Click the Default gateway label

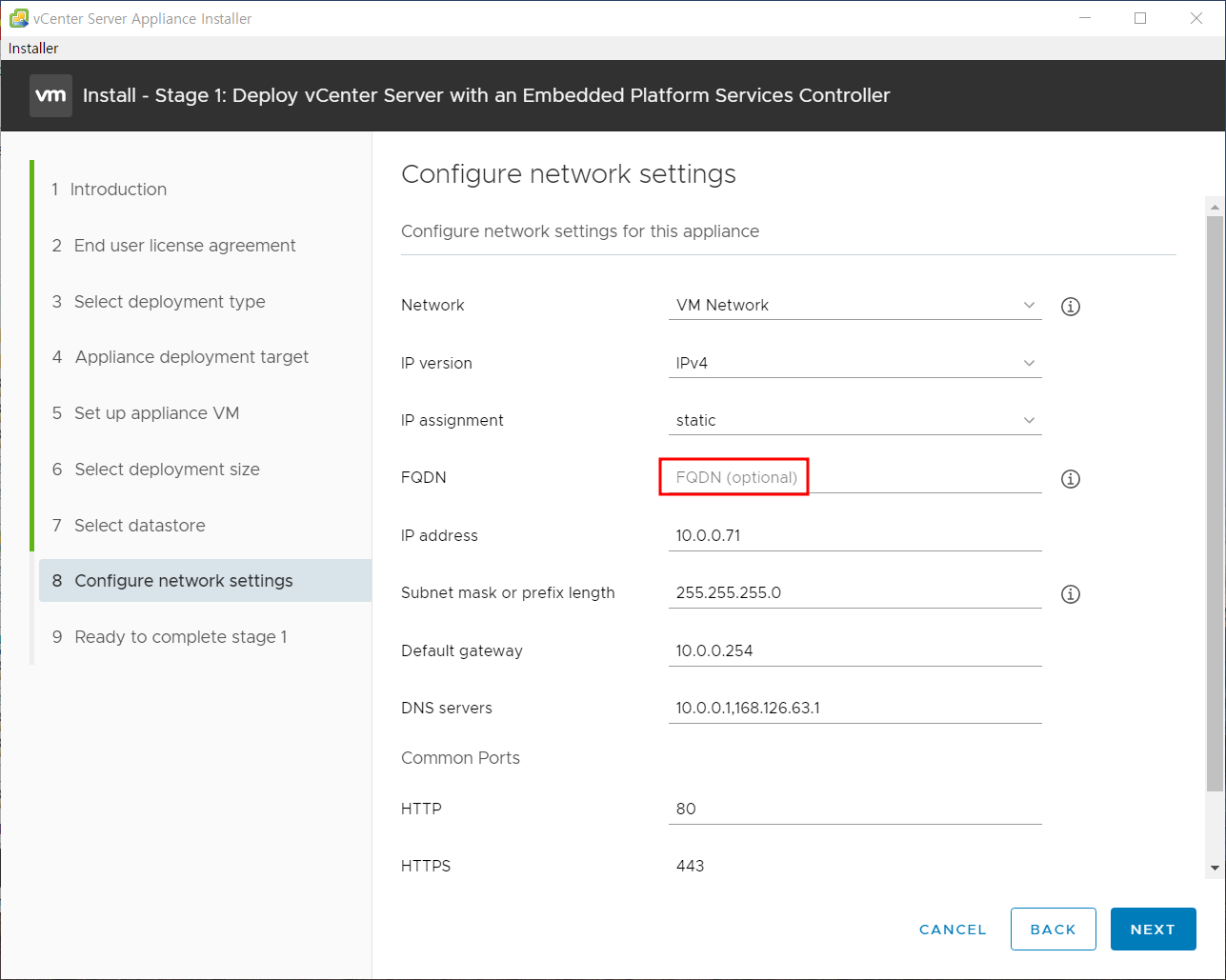coord(462,650)
